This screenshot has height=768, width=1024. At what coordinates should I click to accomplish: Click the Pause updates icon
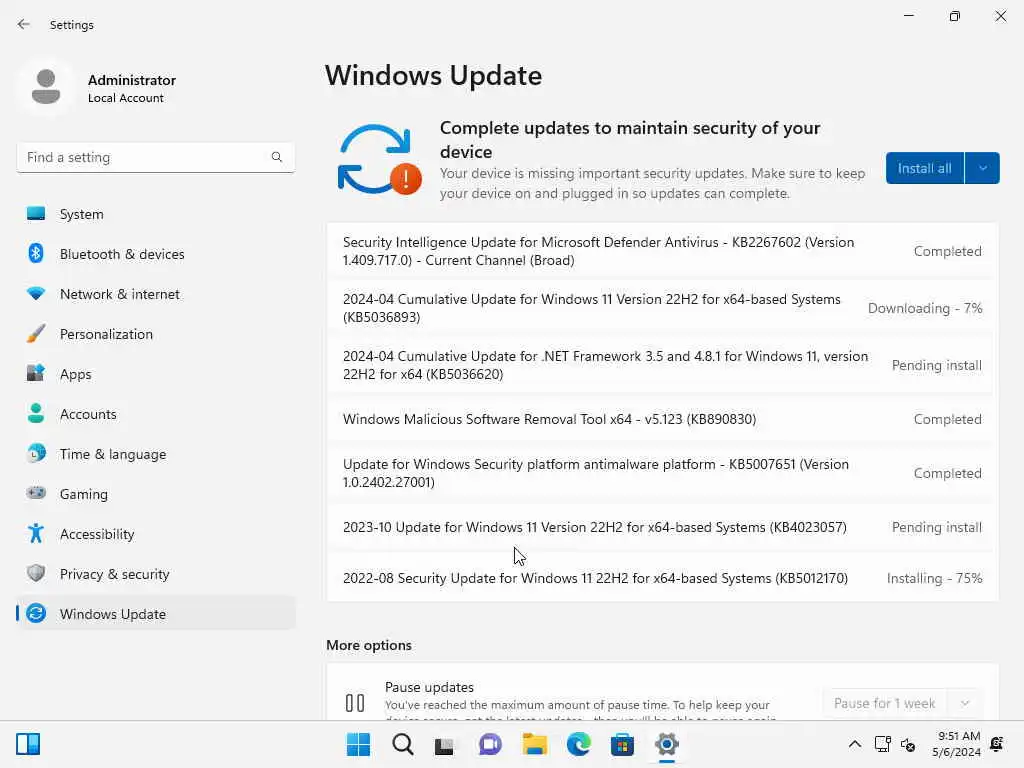[x=355, y=703]
